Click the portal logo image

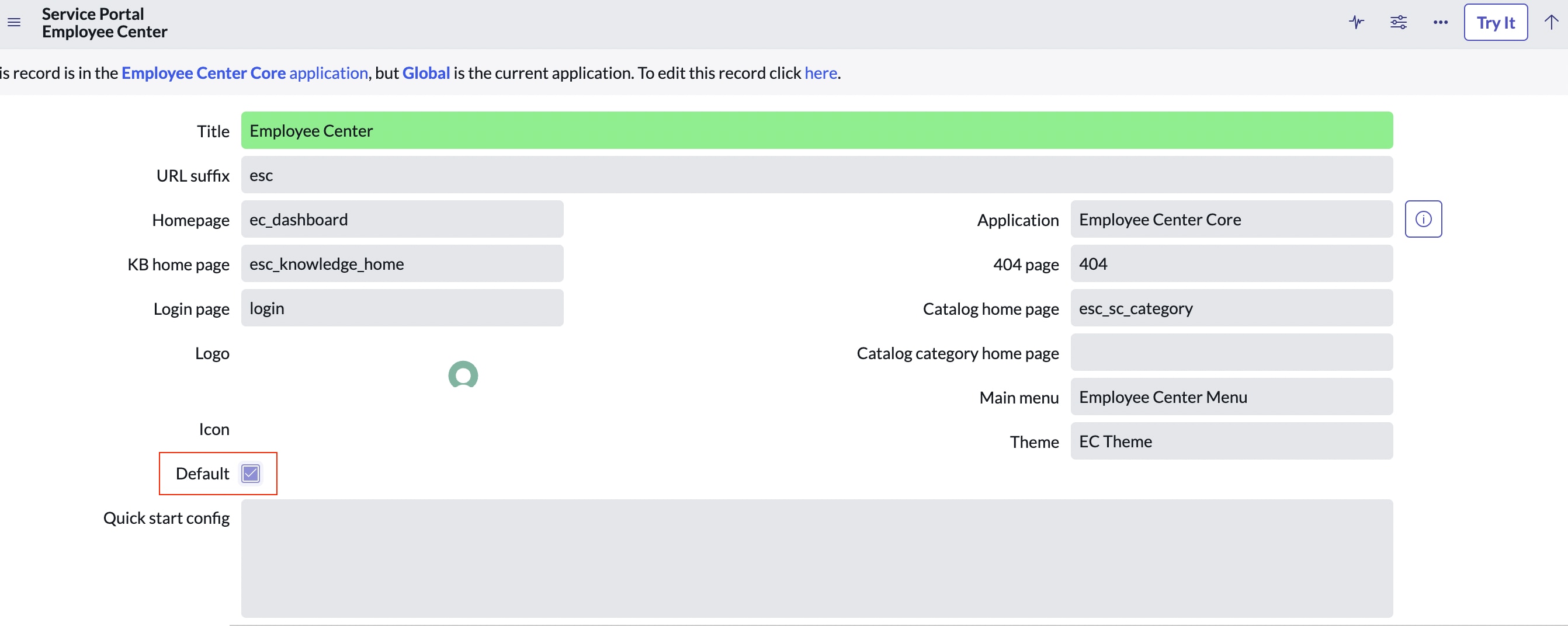[463, 375]
